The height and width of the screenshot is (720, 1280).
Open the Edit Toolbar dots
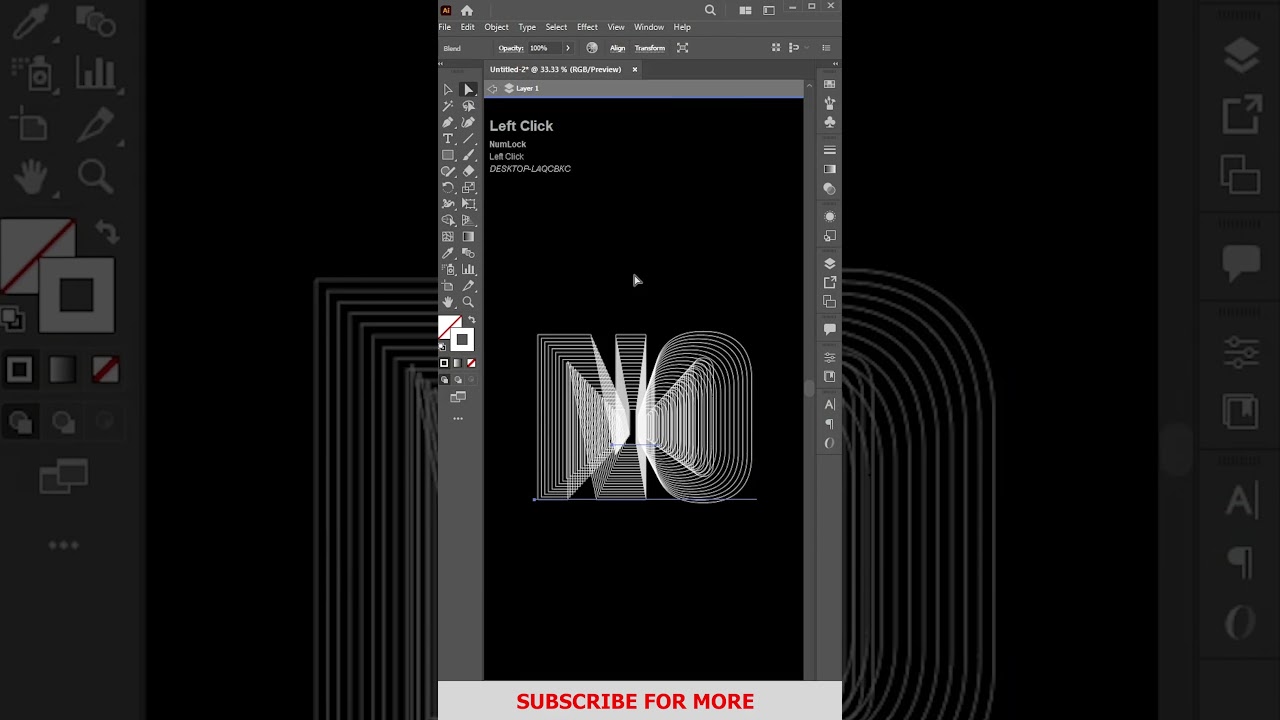(458, 418)
